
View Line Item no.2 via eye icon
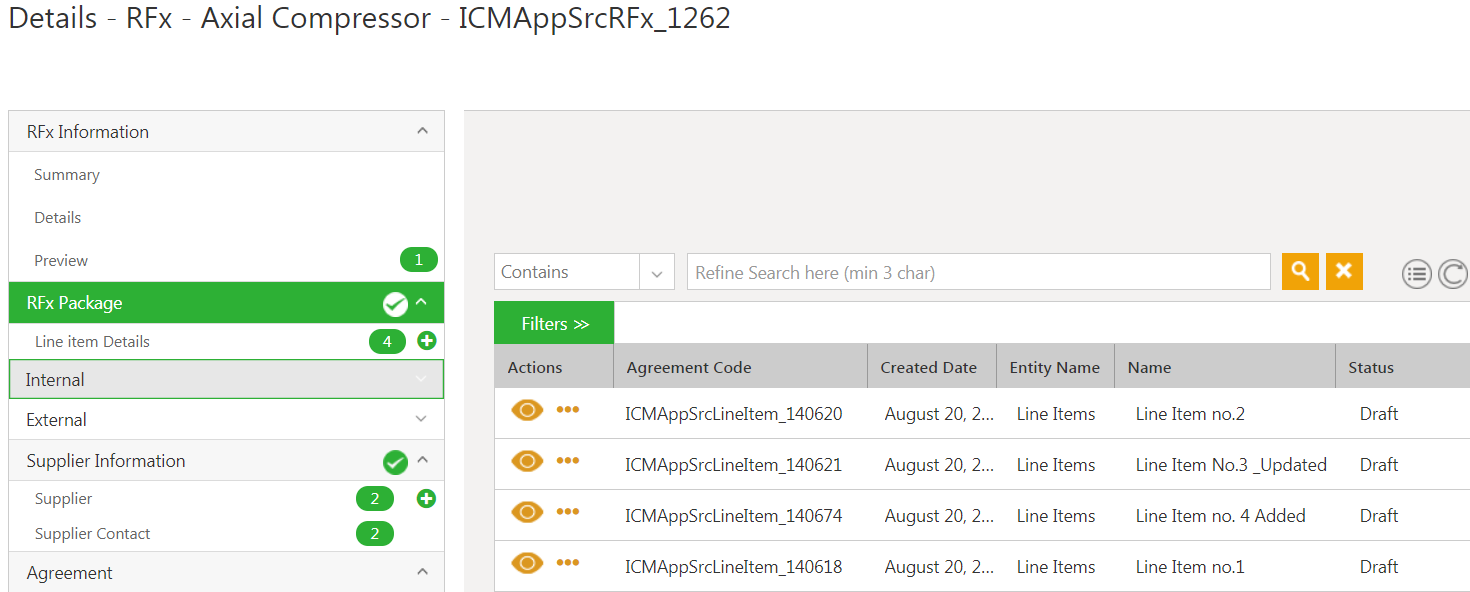527,410
